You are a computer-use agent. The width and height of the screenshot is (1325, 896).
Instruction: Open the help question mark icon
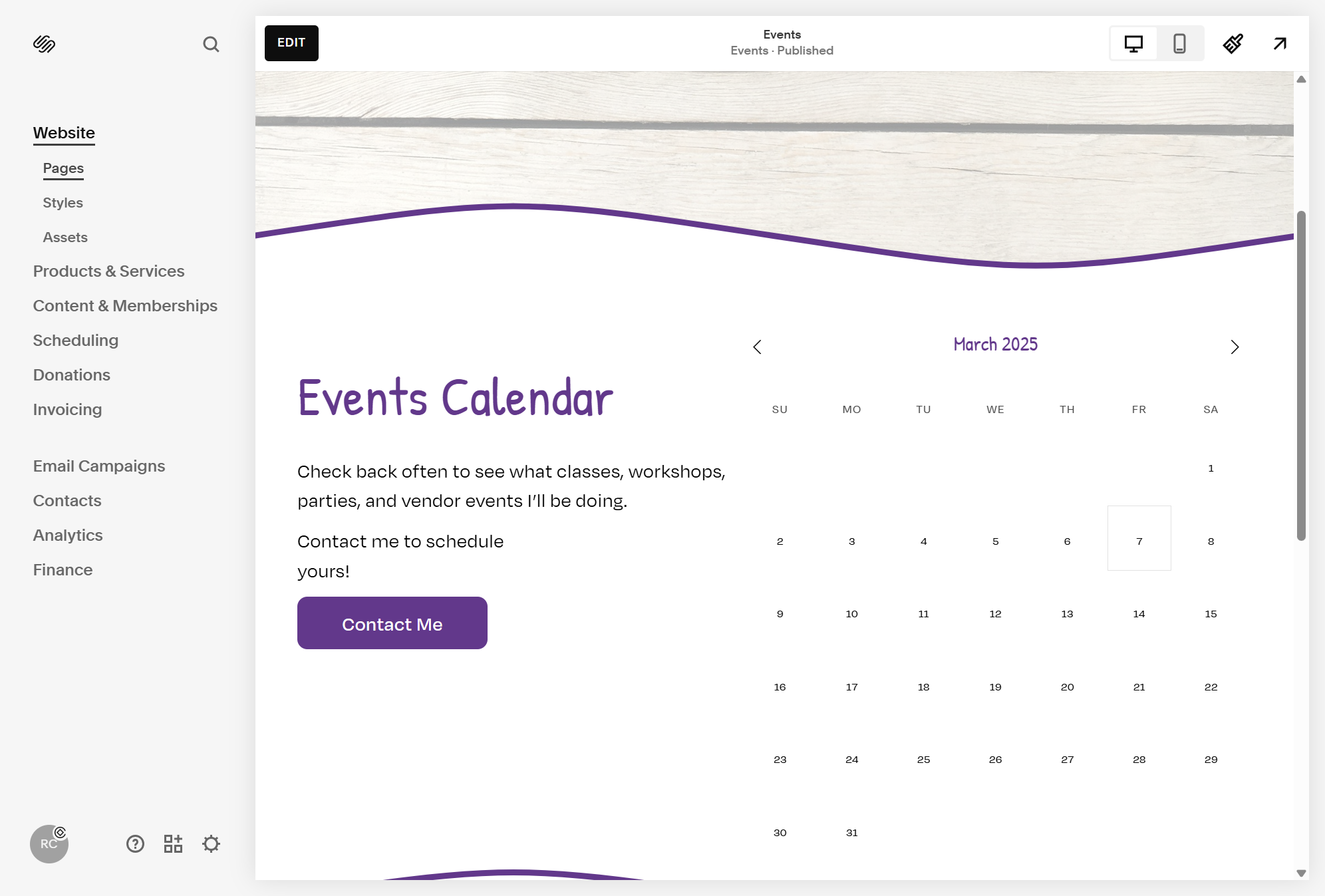(135, 844)
